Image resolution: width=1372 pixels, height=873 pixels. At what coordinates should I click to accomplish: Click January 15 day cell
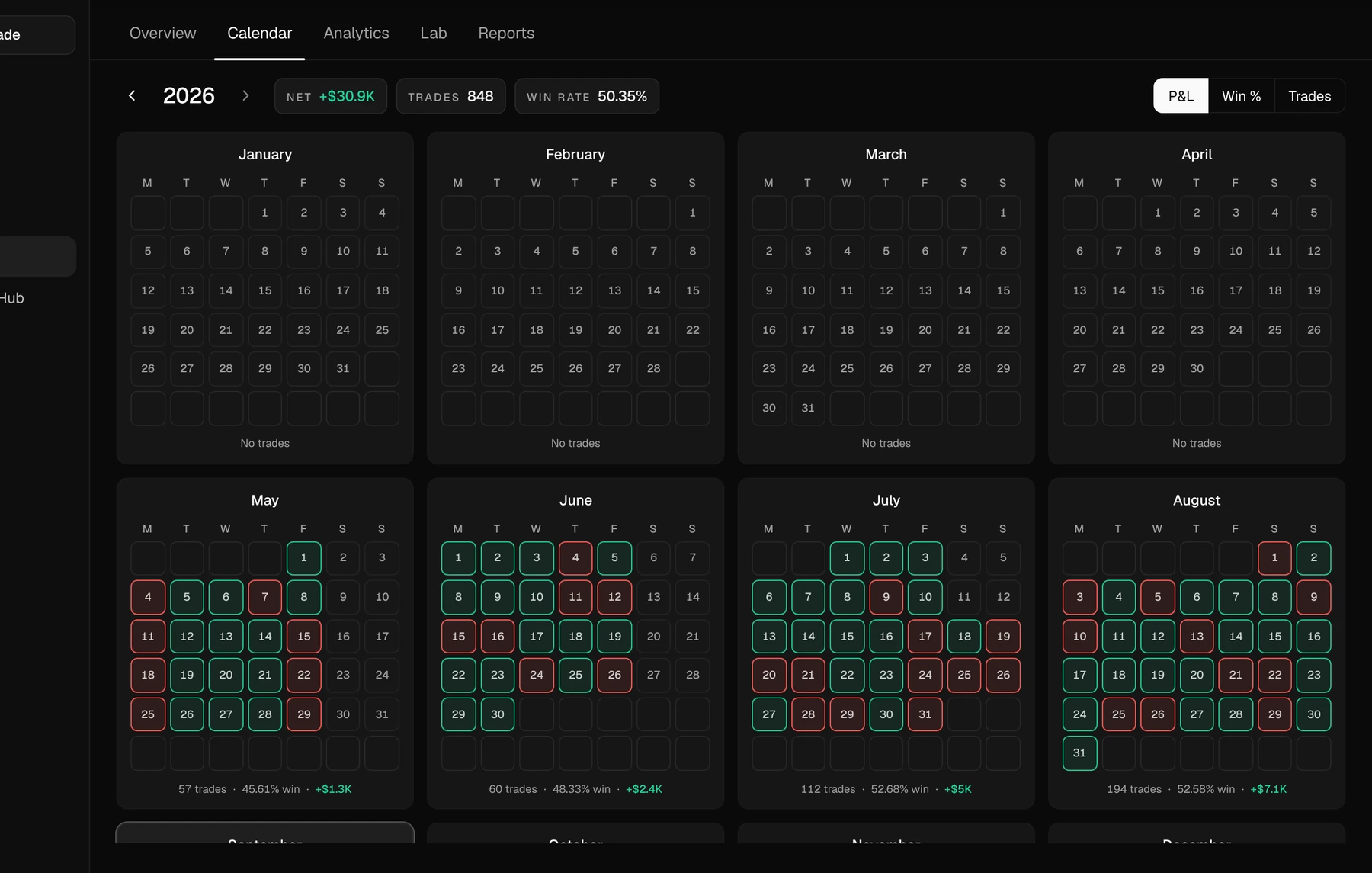coord(264,290)
